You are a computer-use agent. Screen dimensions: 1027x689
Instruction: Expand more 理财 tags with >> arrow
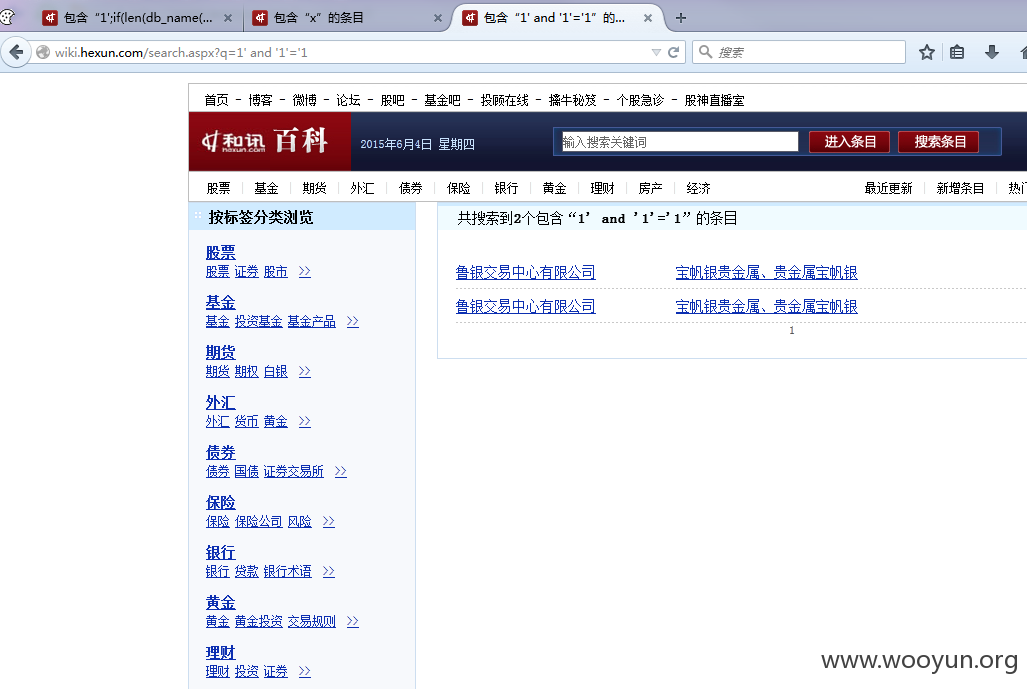point(305,671)
